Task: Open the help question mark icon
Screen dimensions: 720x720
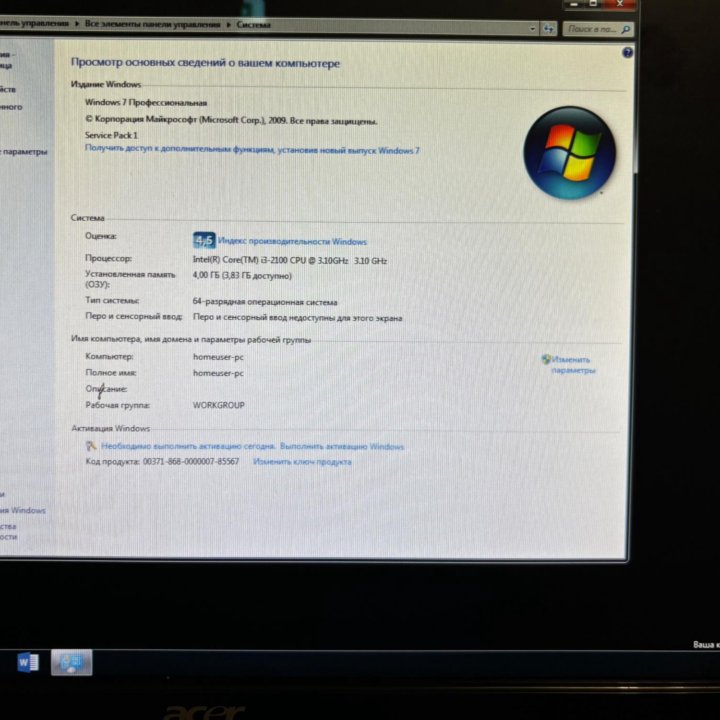Action: [627, 53]
